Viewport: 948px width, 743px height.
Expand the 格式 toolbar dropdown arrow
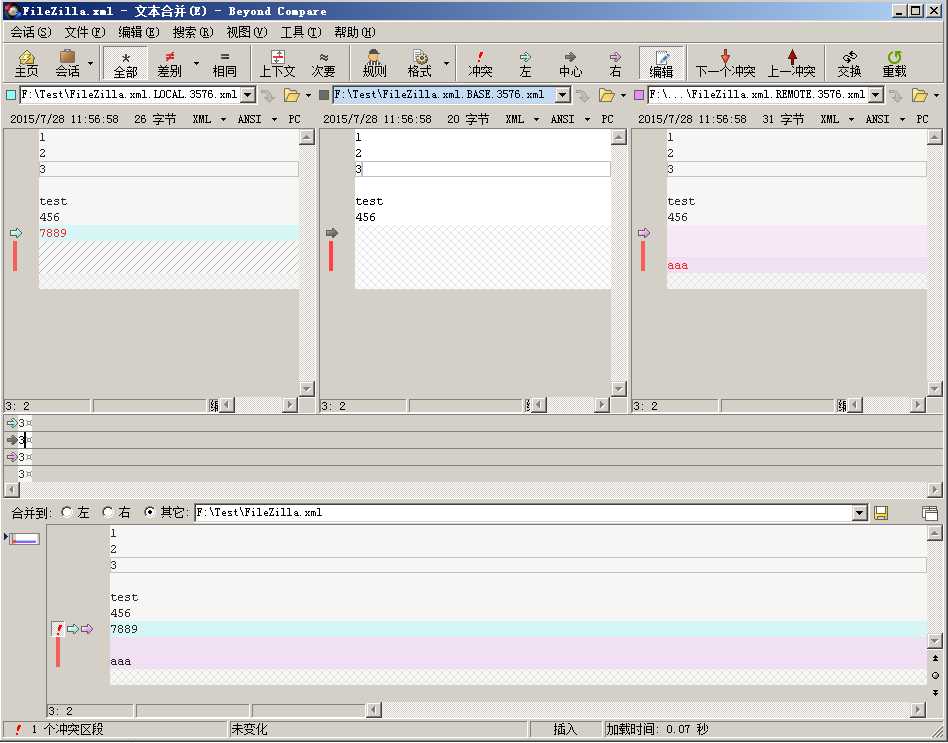(x=446, y=63)
